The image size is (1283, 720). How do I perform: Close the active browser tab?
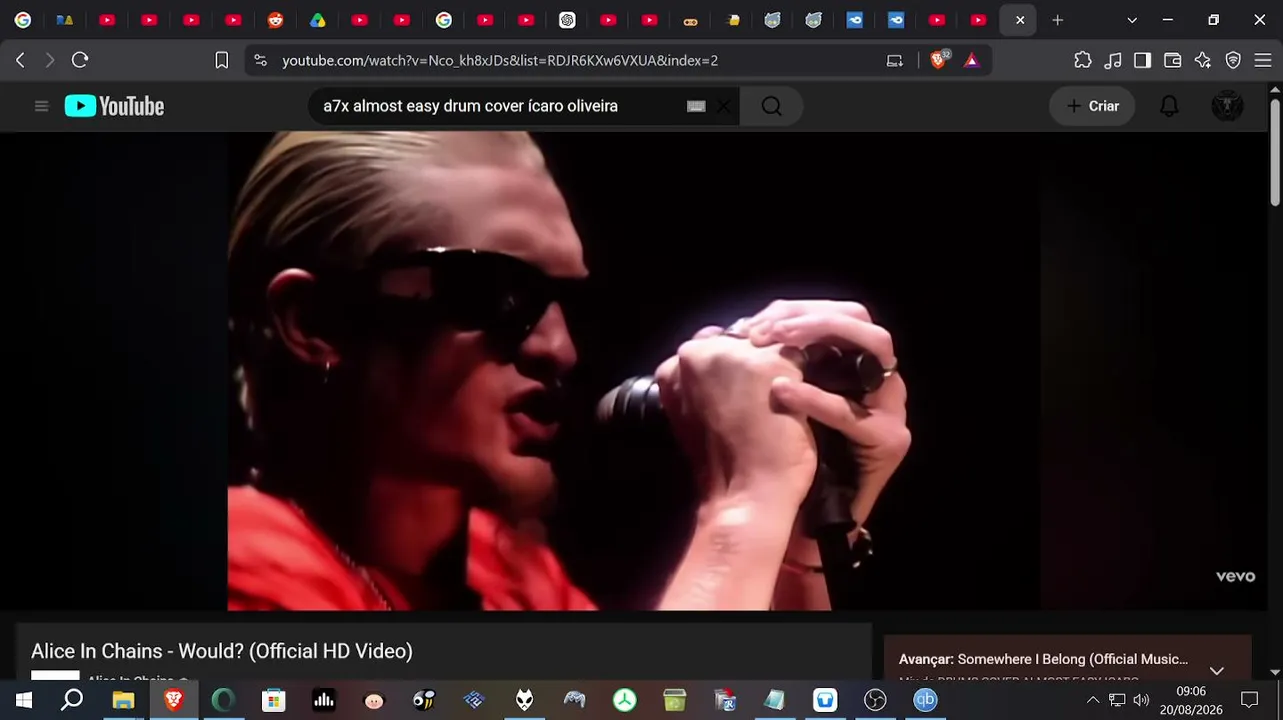click(x=1020, y=20)
